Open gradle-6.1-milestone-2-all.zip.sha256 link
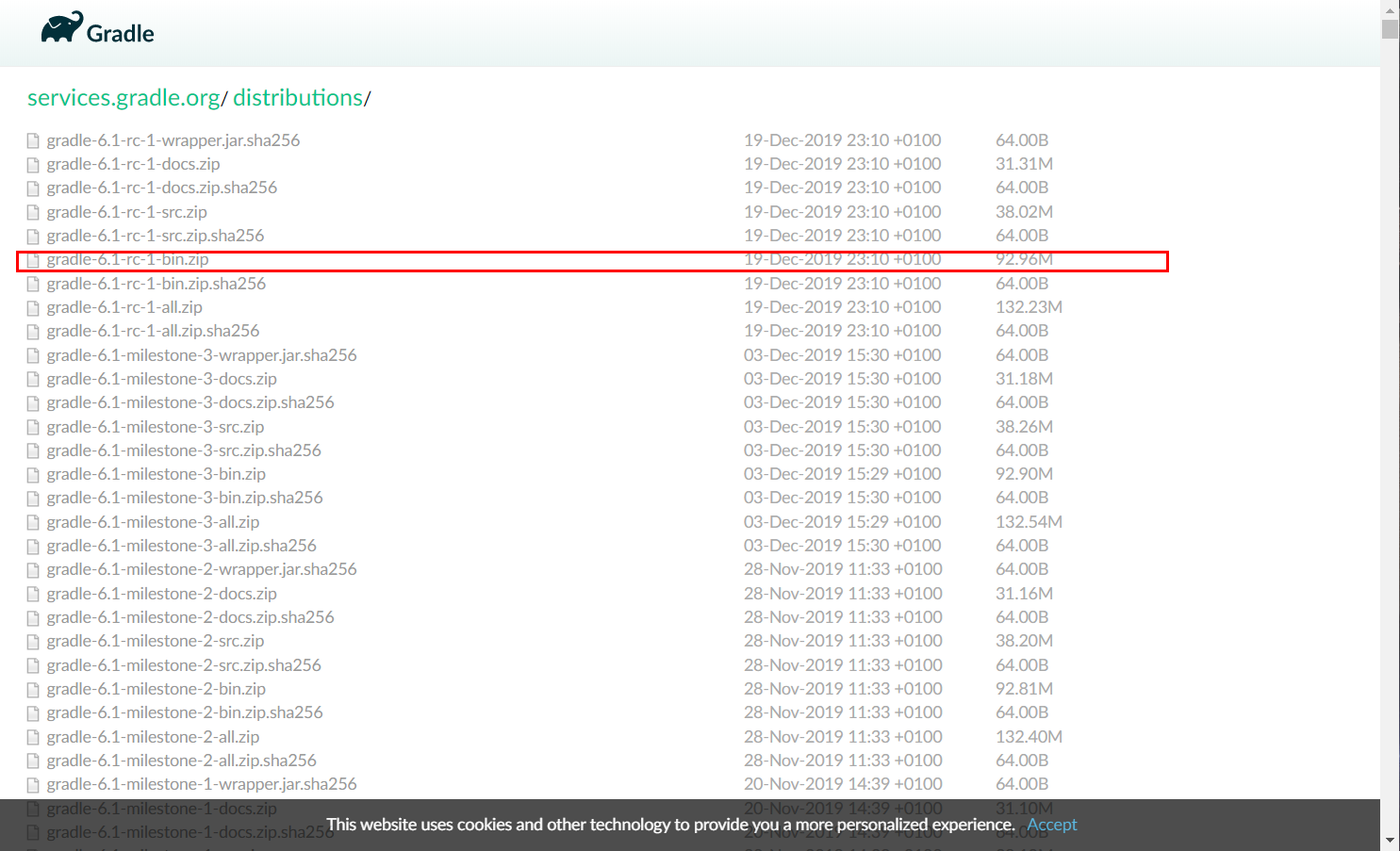The image size is (1400, 851). pos(182,761)
